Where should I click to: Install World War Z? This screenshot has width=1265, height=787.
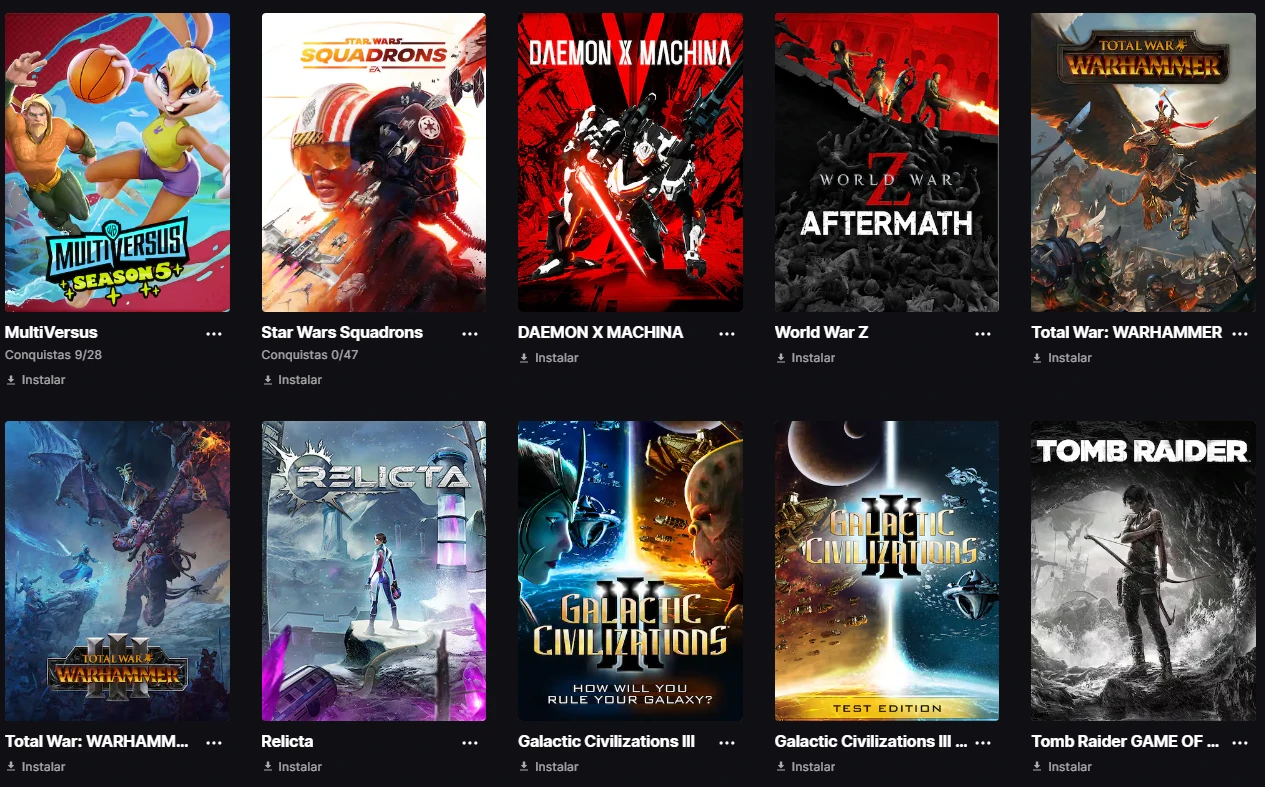[x=805, y=358]
